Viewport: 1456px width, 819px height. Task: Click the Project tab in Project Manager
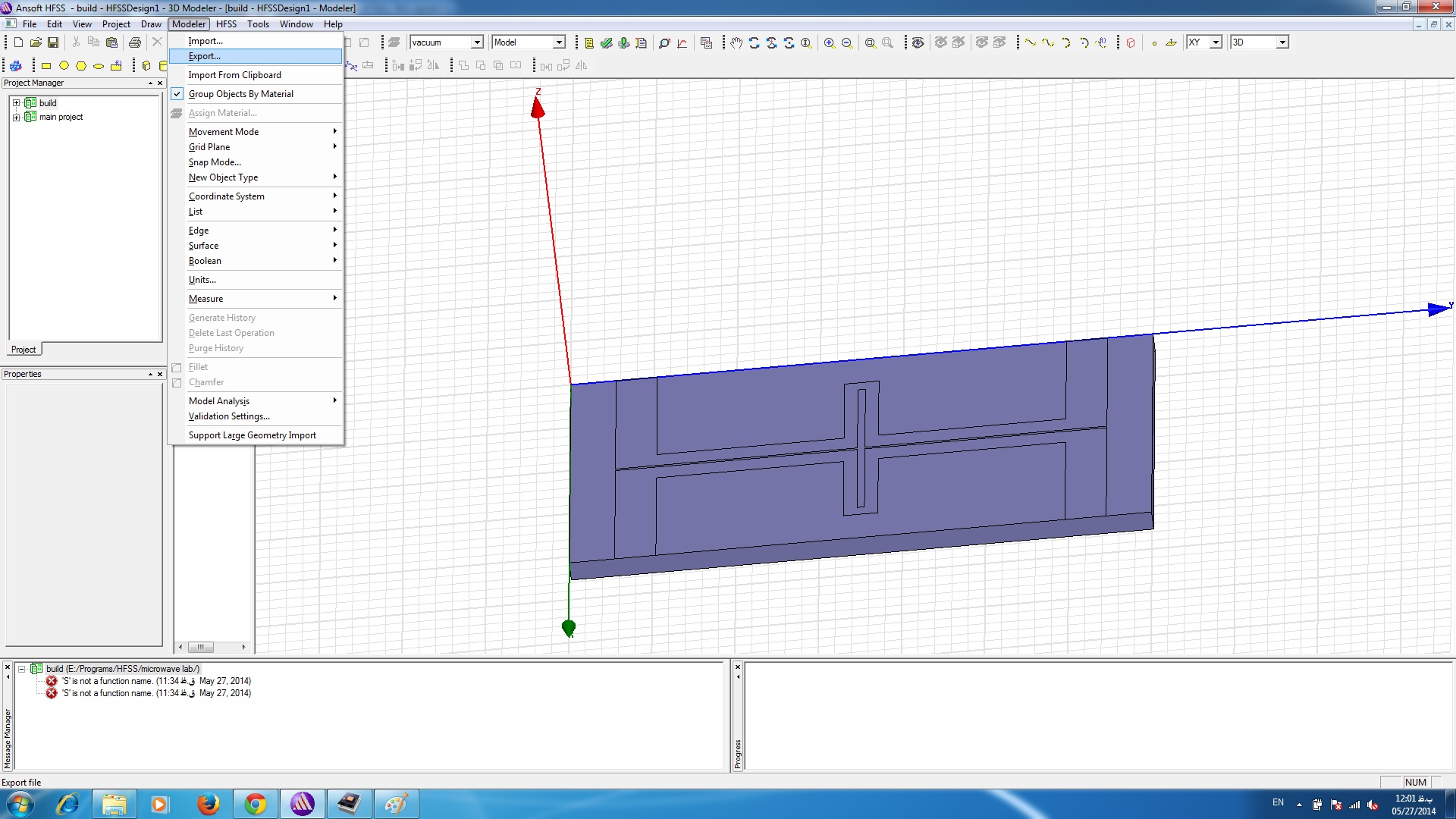[24, 350]
